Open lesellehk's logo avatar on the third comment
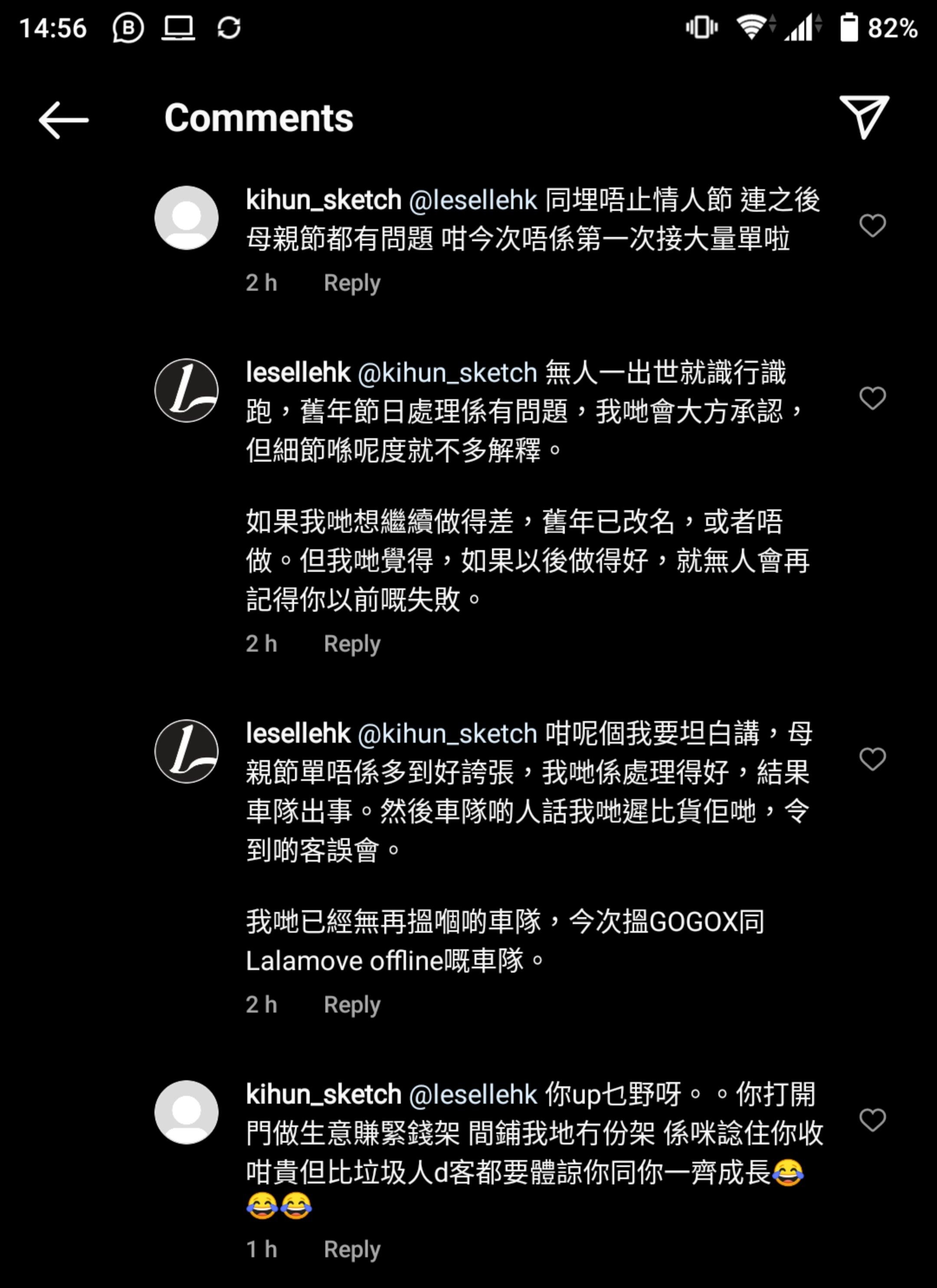 pos(186,751)
